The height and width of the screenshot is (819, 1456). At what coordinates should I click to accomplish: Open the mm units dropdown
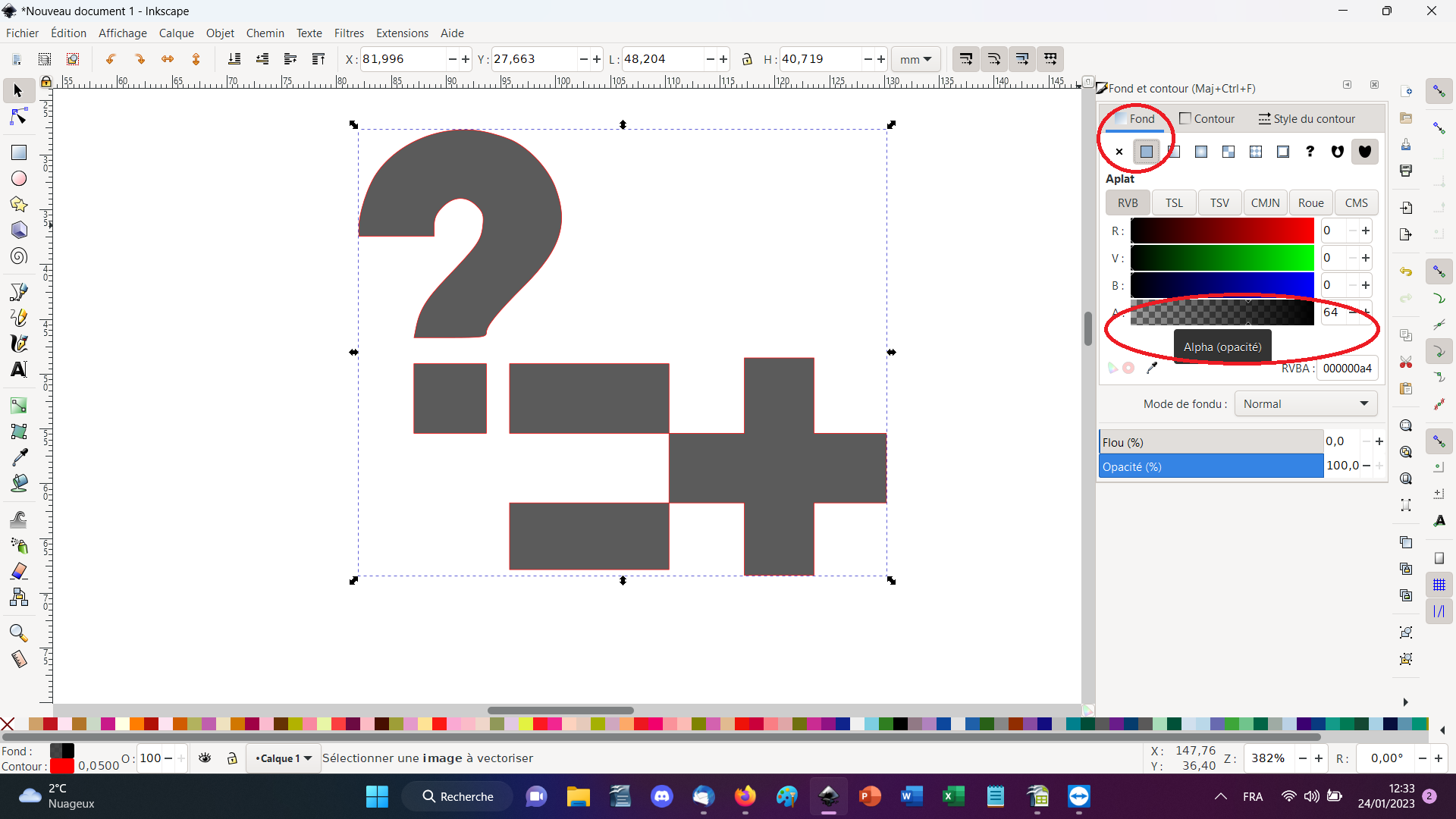tap(915, 59)
